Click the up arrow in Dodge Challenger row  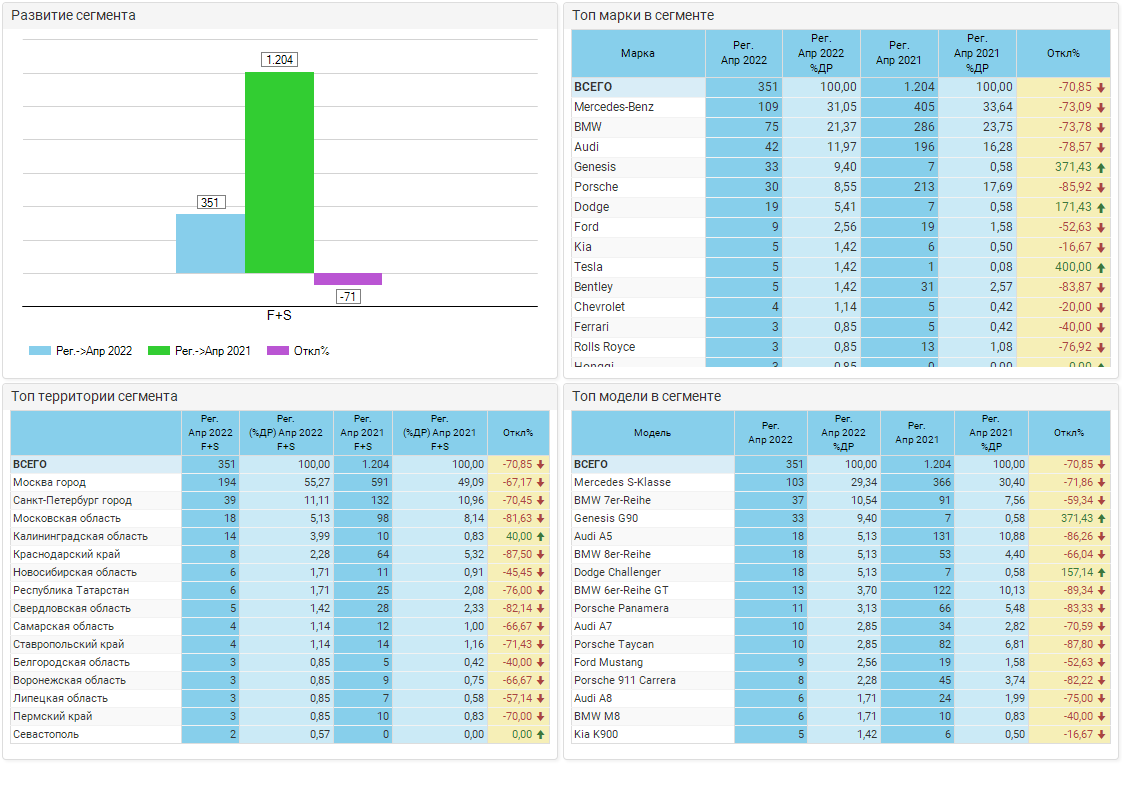pos(1101,573)
